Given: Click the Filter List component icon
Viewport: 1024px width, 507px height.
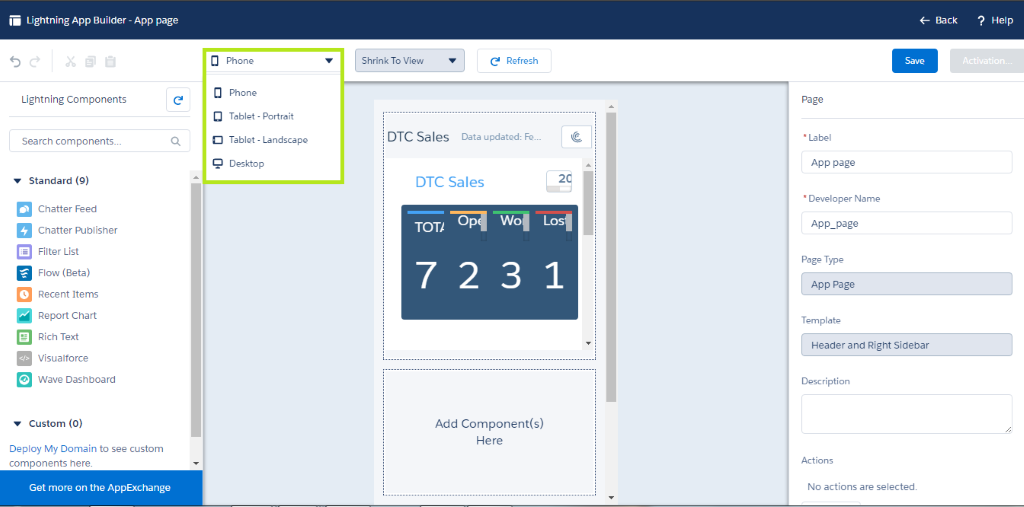Looking at the screenshot, I should point(24,252).
